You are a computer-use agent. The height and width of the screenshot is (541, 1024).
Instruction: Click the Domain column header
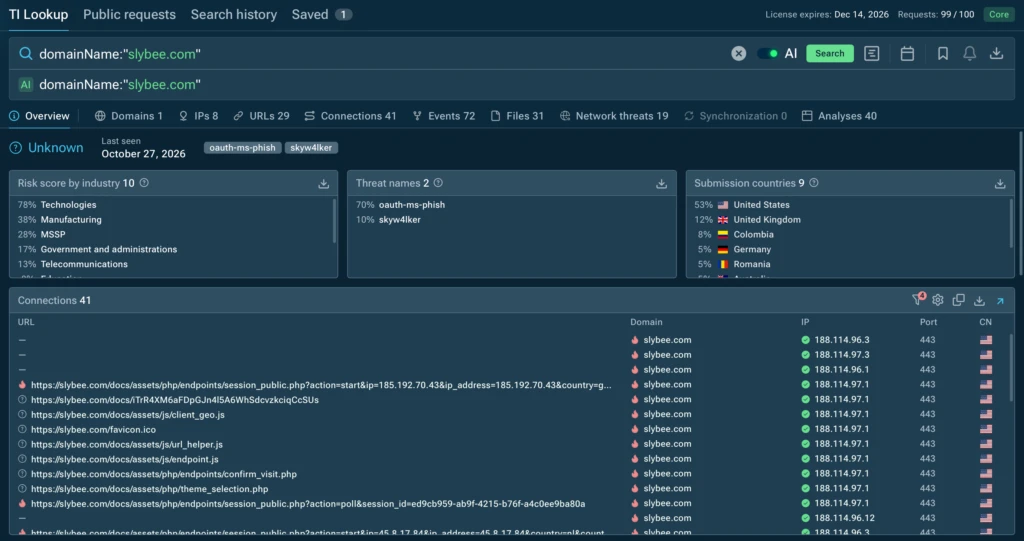pos(646,322)
